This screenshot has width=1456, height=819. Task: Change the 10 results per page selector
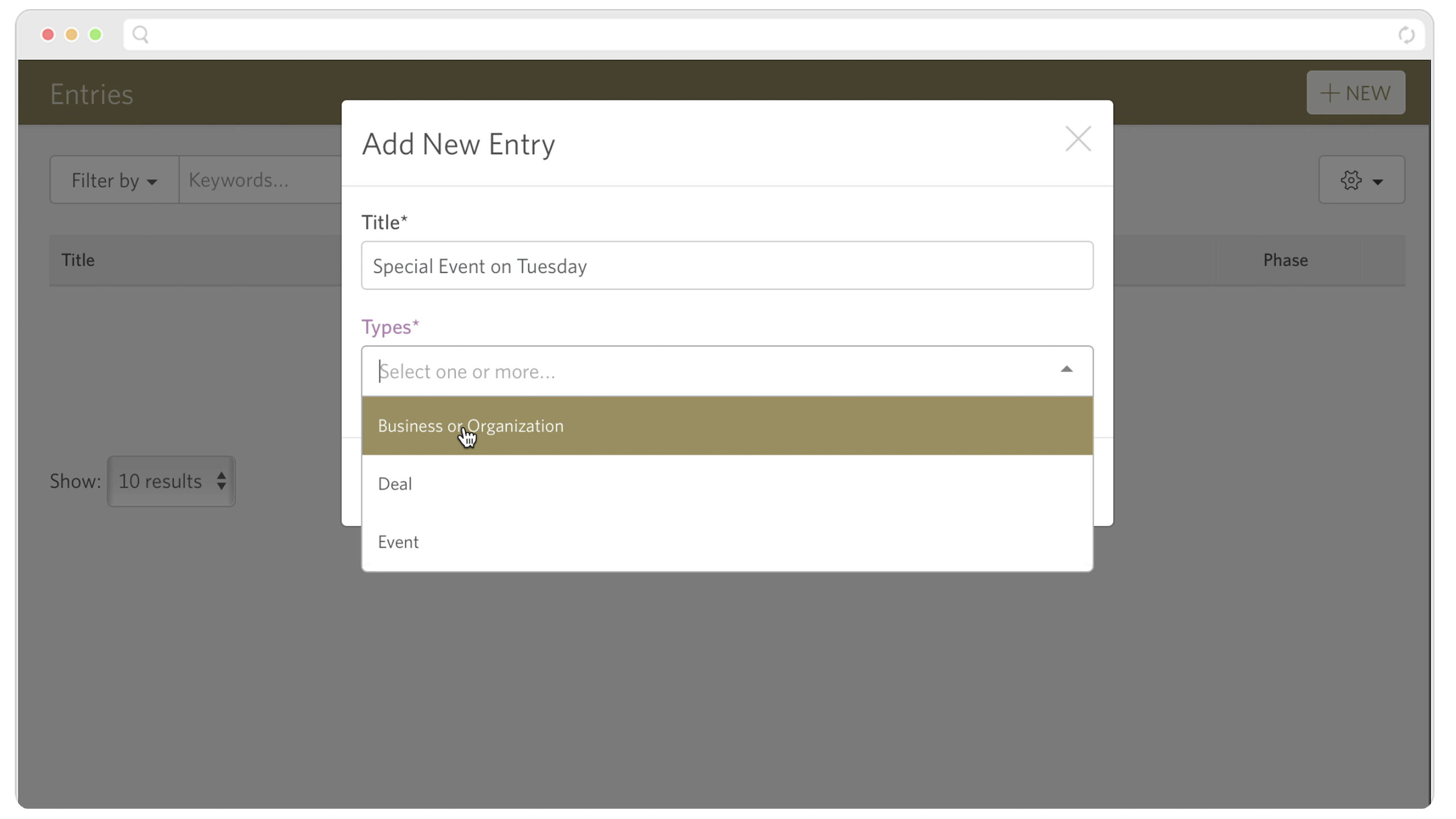[171, 481]
